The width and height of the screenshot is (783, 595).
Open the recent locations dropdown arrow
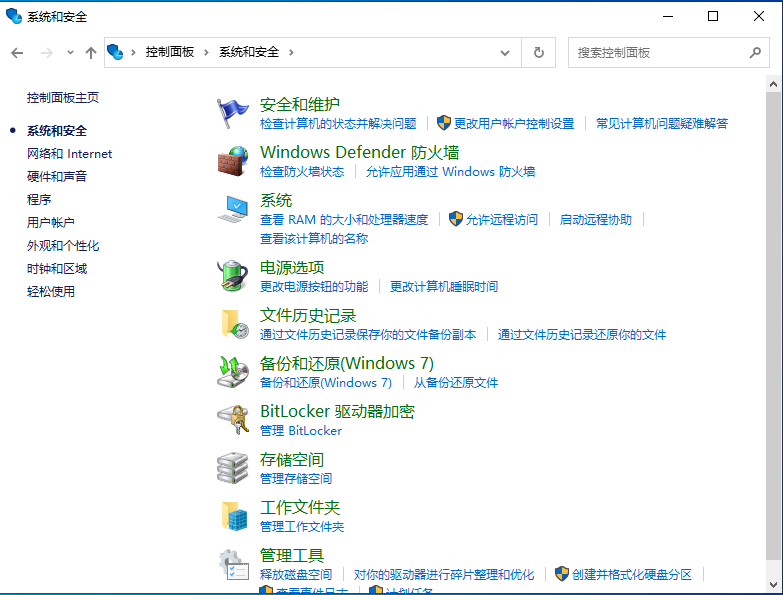point(70,52)
